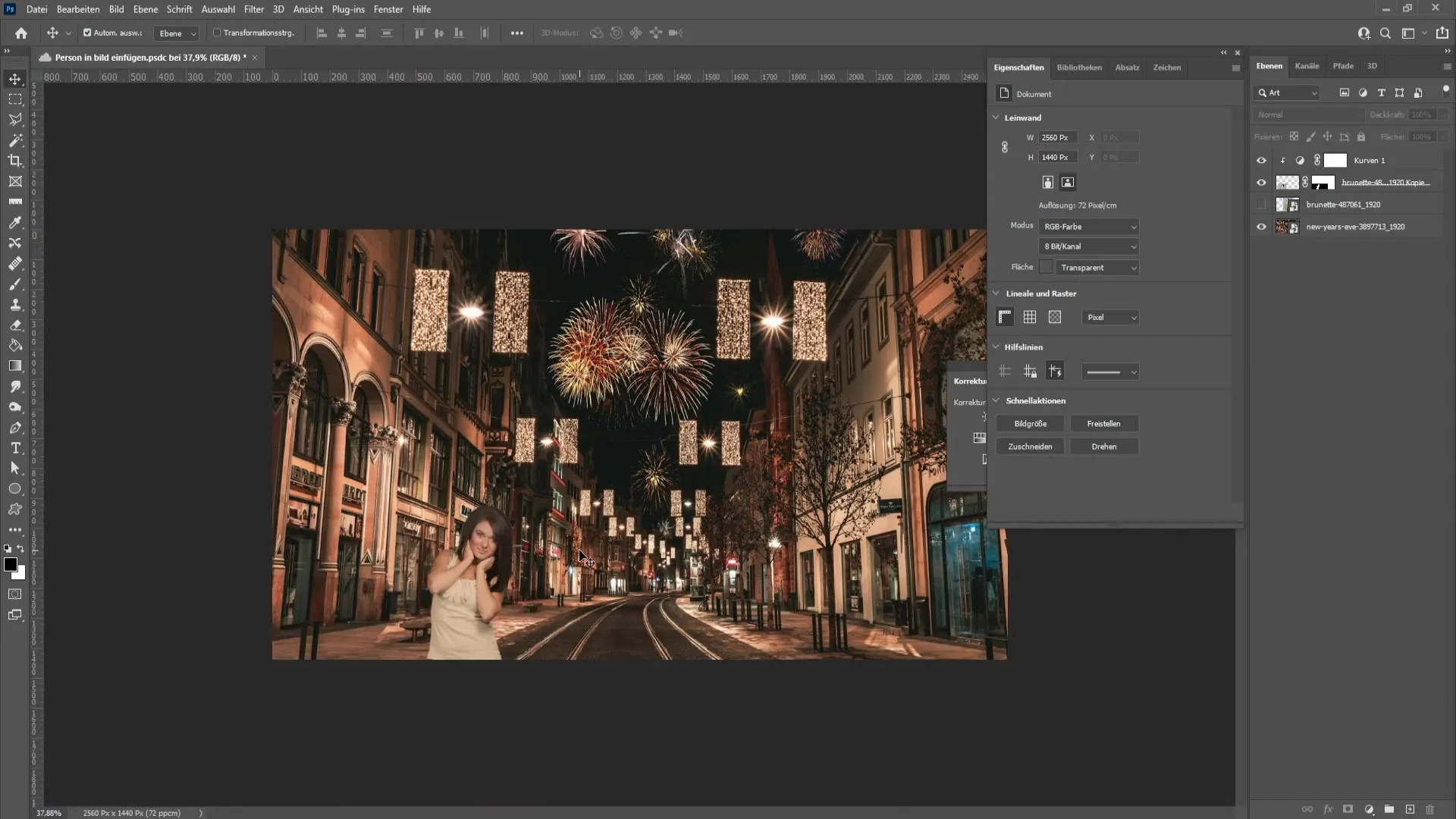The image size is (1456, 819).
Task: Select the Crop tool
Action: [x=15, y=160]
